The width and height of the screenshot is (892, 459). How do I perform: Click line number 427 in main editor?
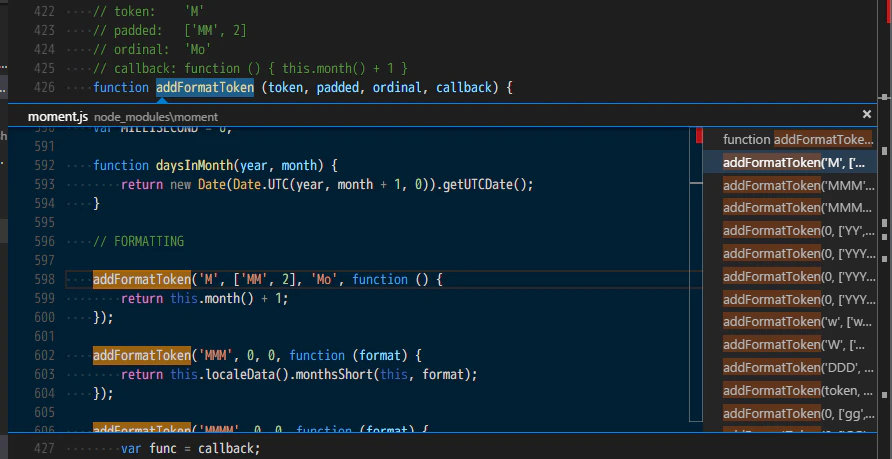tap(44, 448)
